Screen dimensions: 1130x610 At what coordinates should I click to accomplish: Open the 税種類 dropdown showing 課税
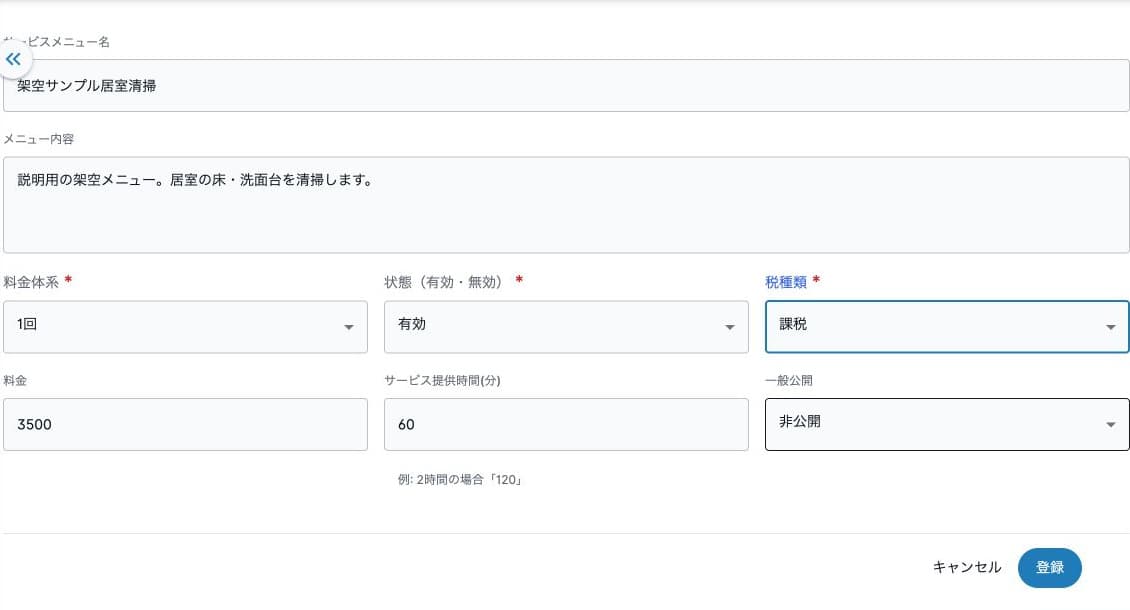947,327
